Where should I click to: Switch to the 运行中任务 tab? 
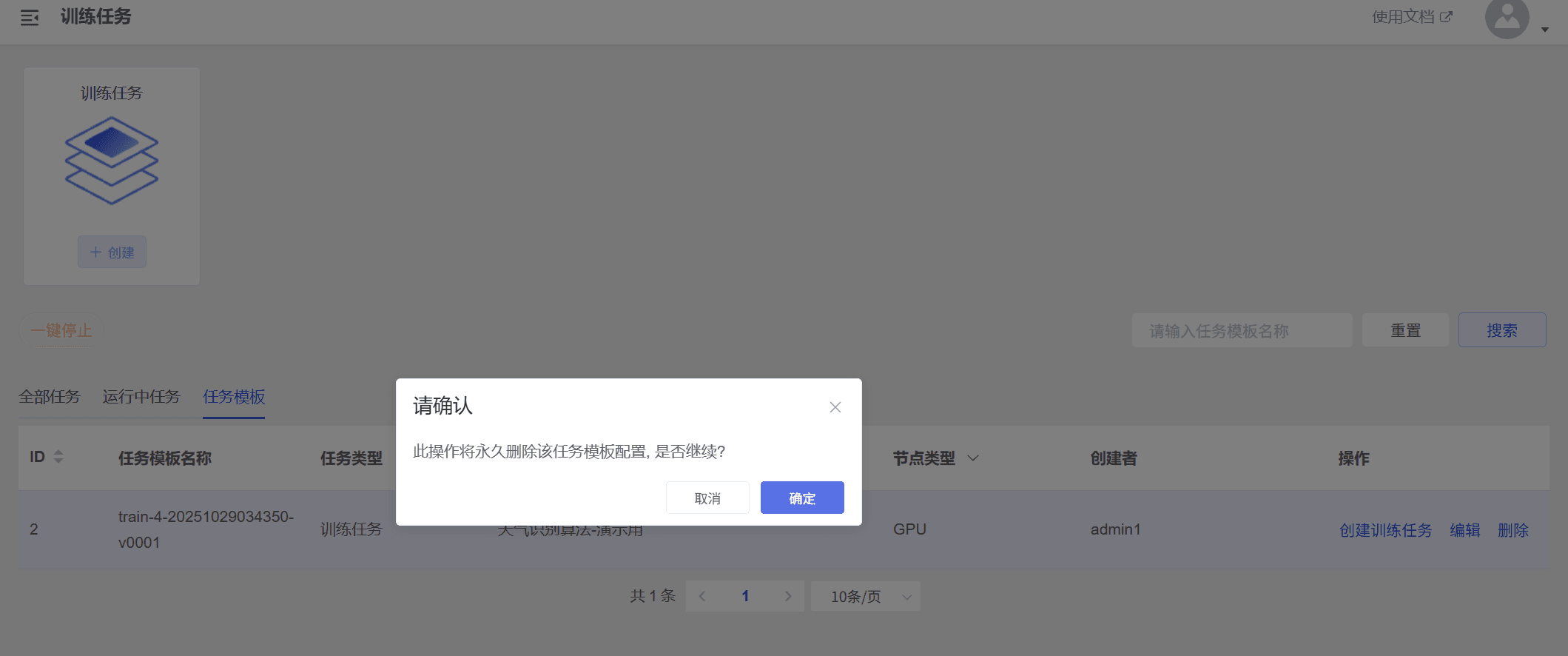pyautogui.click(x=141, y=397)
